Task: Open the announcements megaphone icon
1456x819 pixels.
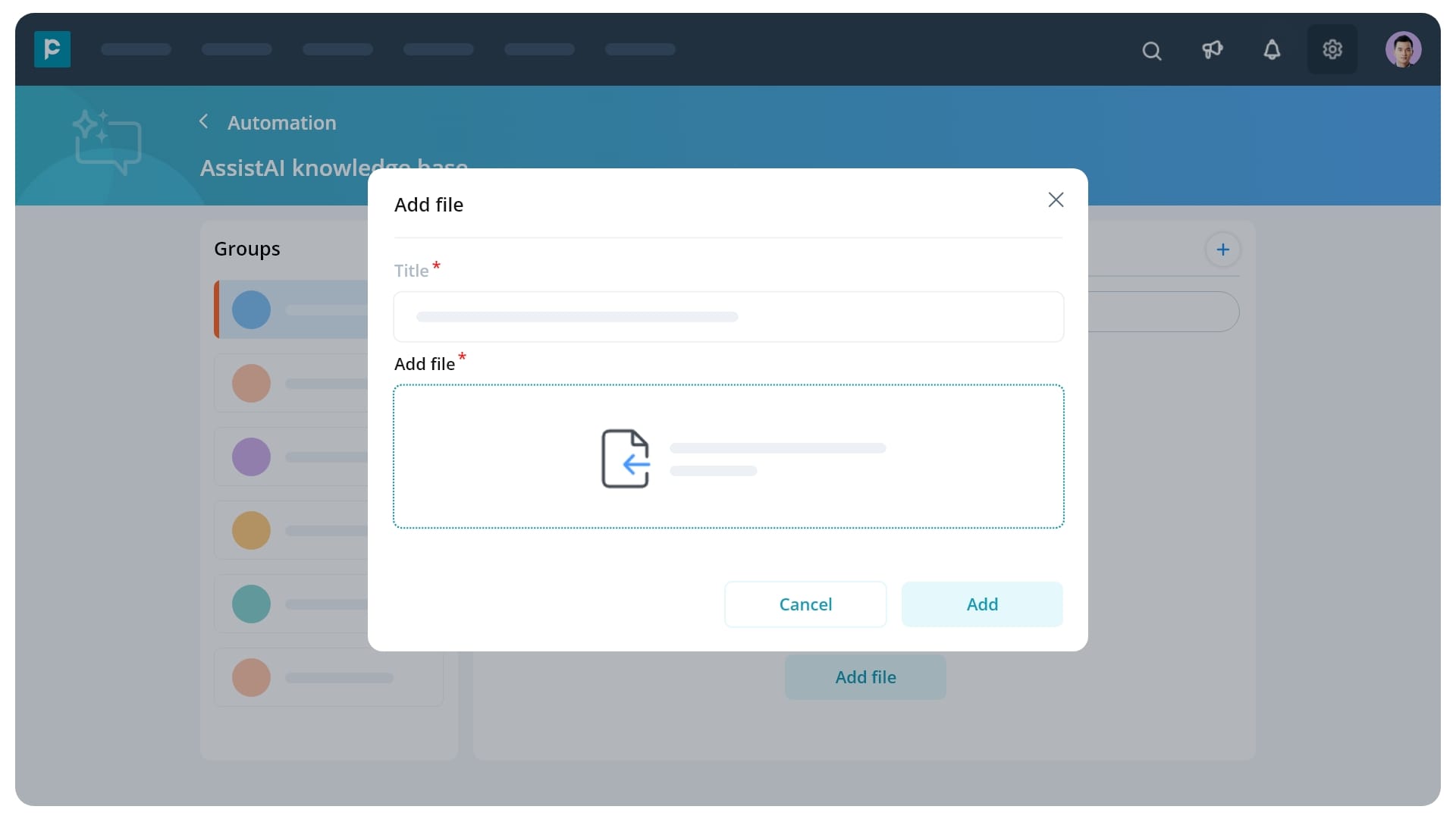Action: [x=1212, y=50]
